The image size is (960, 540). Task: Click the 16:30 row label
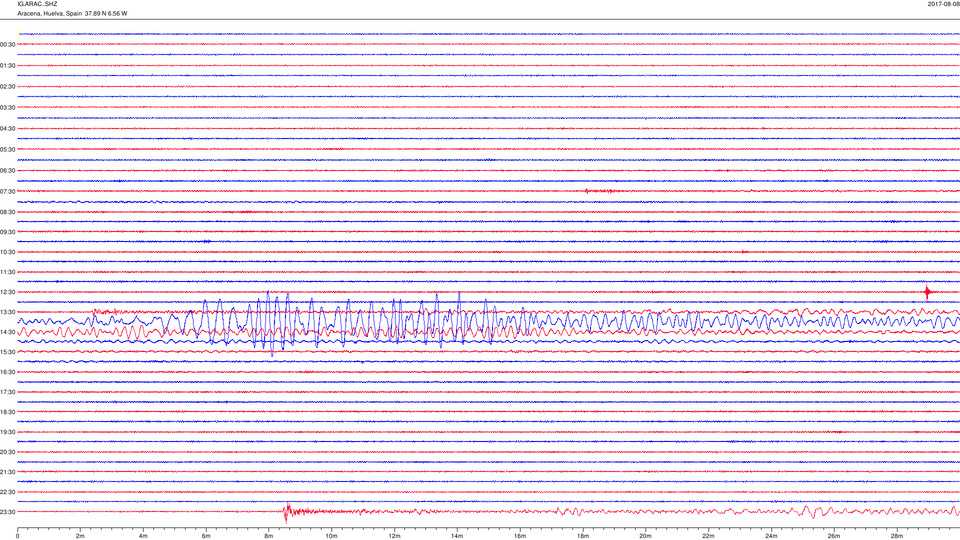pos(7,372)
